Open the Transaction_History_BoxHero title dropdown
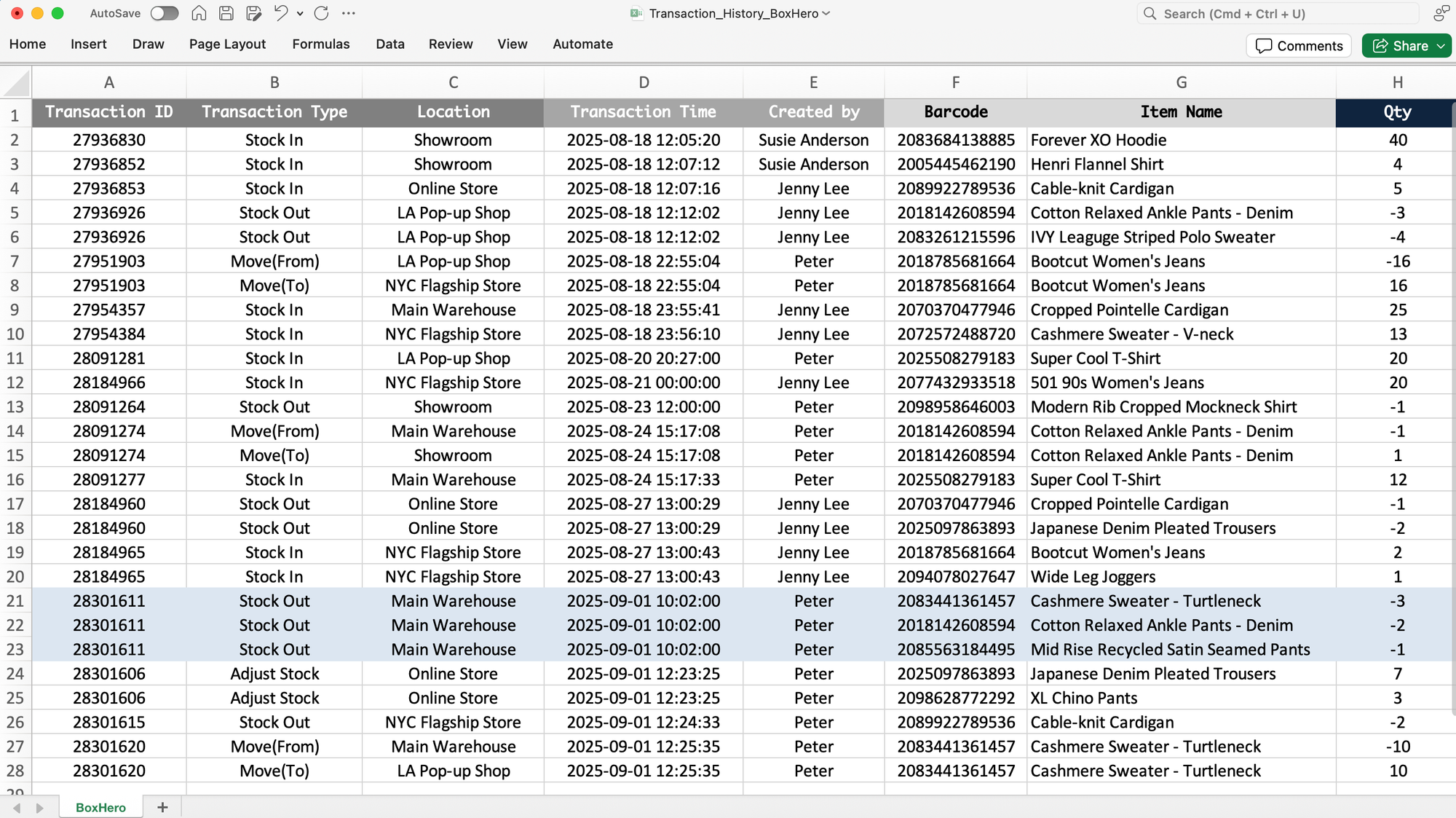This screenshot has height=818, width=1456. coord(823,13)
